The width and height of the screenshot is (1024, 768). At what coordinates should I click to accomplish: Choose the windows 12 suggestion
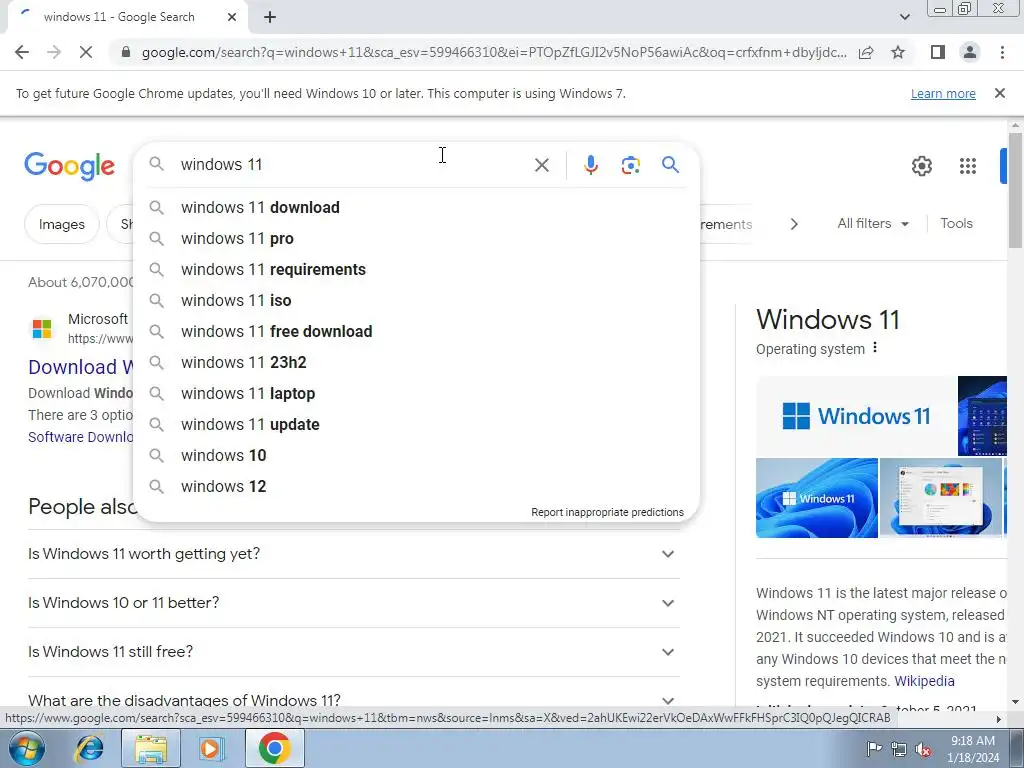[x=416, y=486]
